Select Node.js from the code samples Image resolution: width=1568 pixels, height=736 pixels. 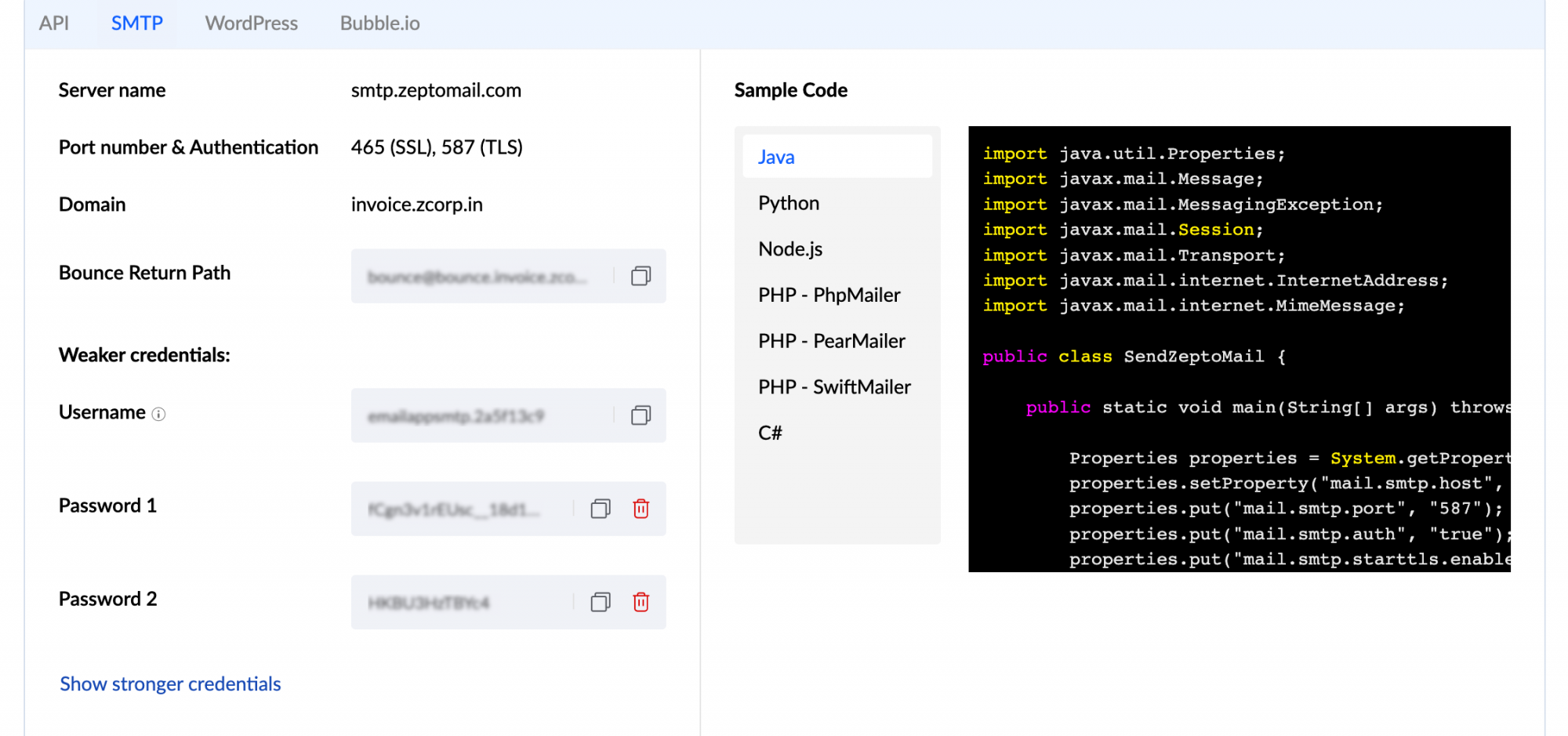tap(790, 248)
